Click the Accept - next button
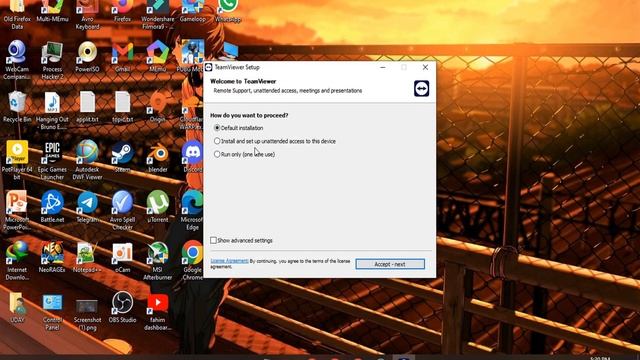This screenshot has width=640, height=360. [x=390, y=264]
